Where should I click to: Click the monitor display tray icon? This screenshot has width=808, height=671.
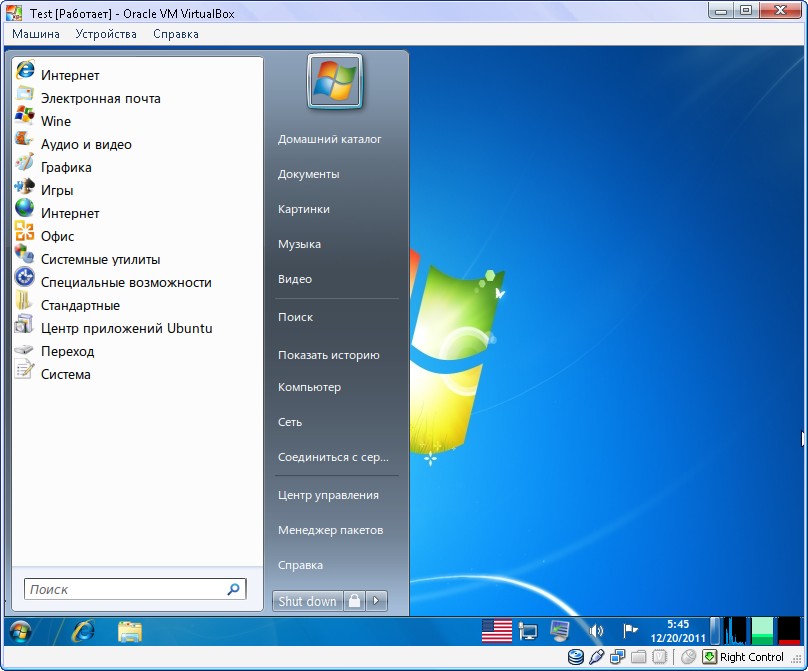[560, 631]
